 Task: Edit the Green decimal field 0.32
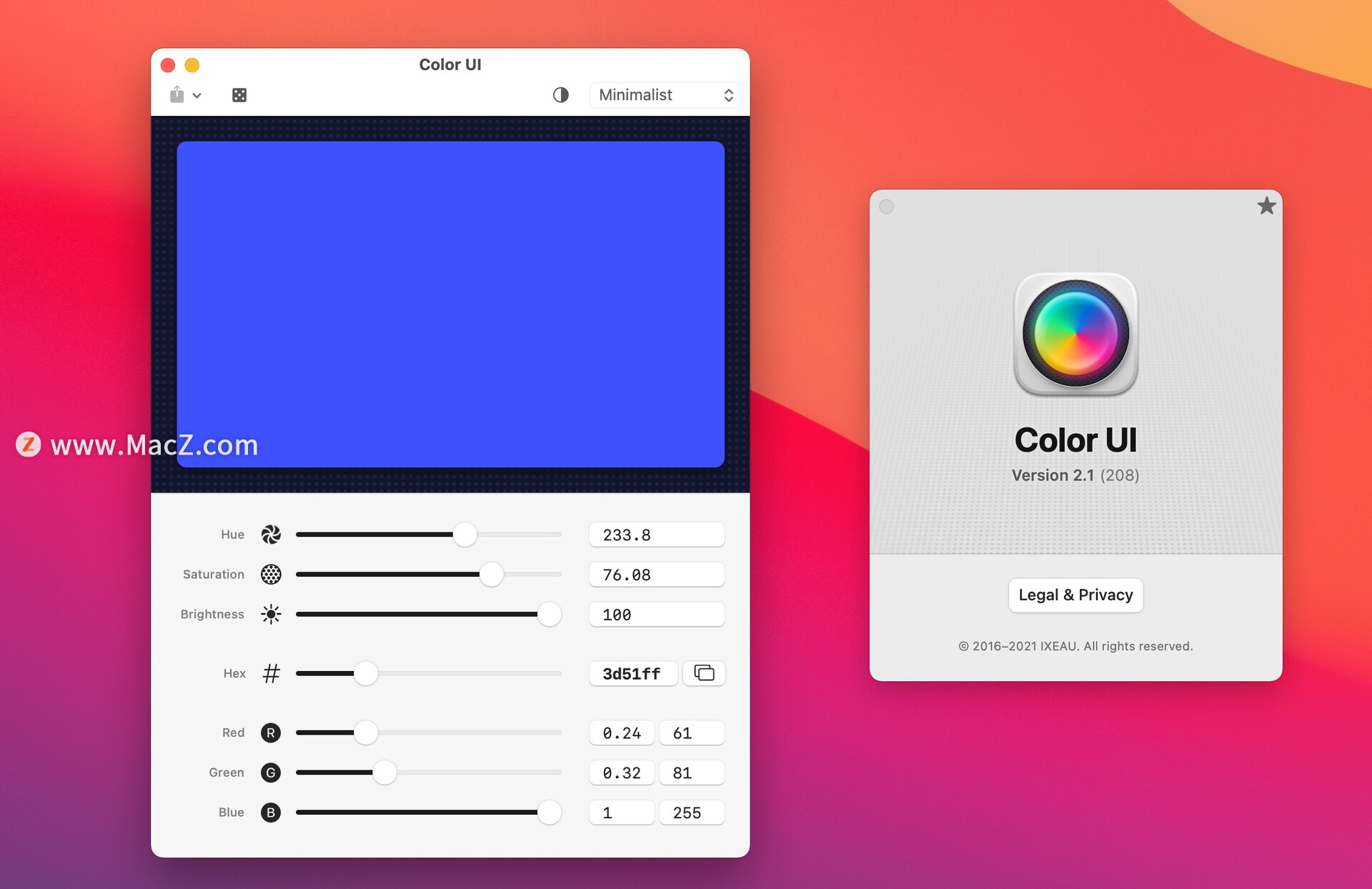click(x=622, y=773)
